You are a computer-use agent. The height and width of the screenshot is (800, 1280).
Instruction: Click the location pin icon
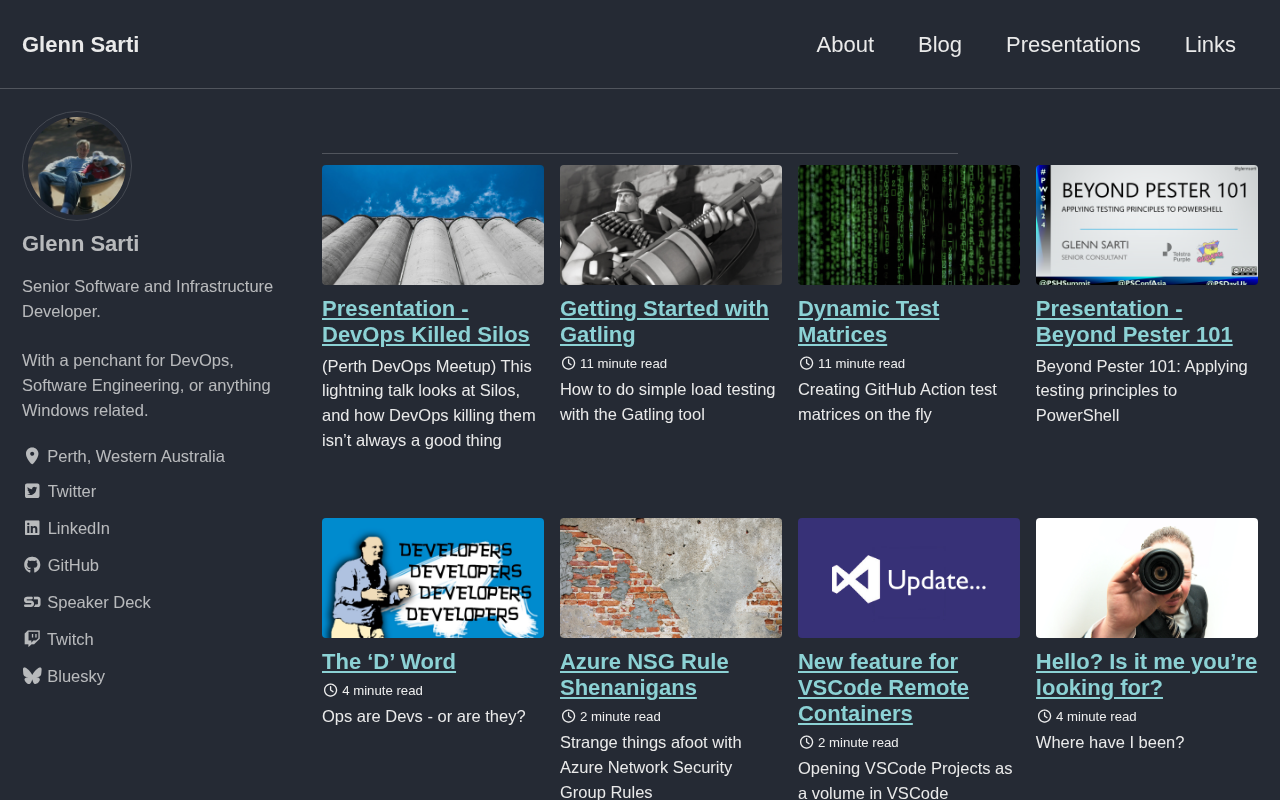[32, 456]
